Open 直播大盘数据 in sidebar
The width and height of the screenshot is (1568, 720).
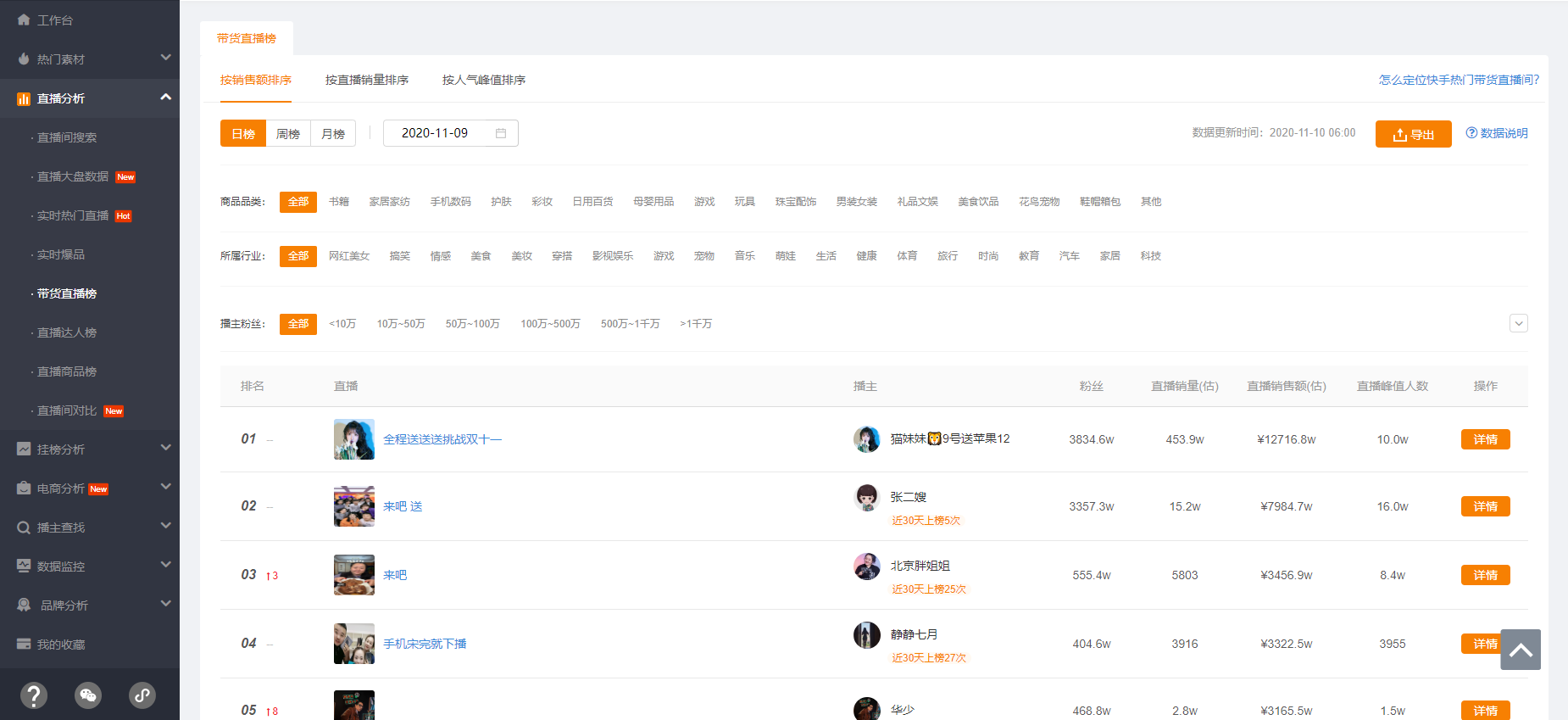coord(73,176)
